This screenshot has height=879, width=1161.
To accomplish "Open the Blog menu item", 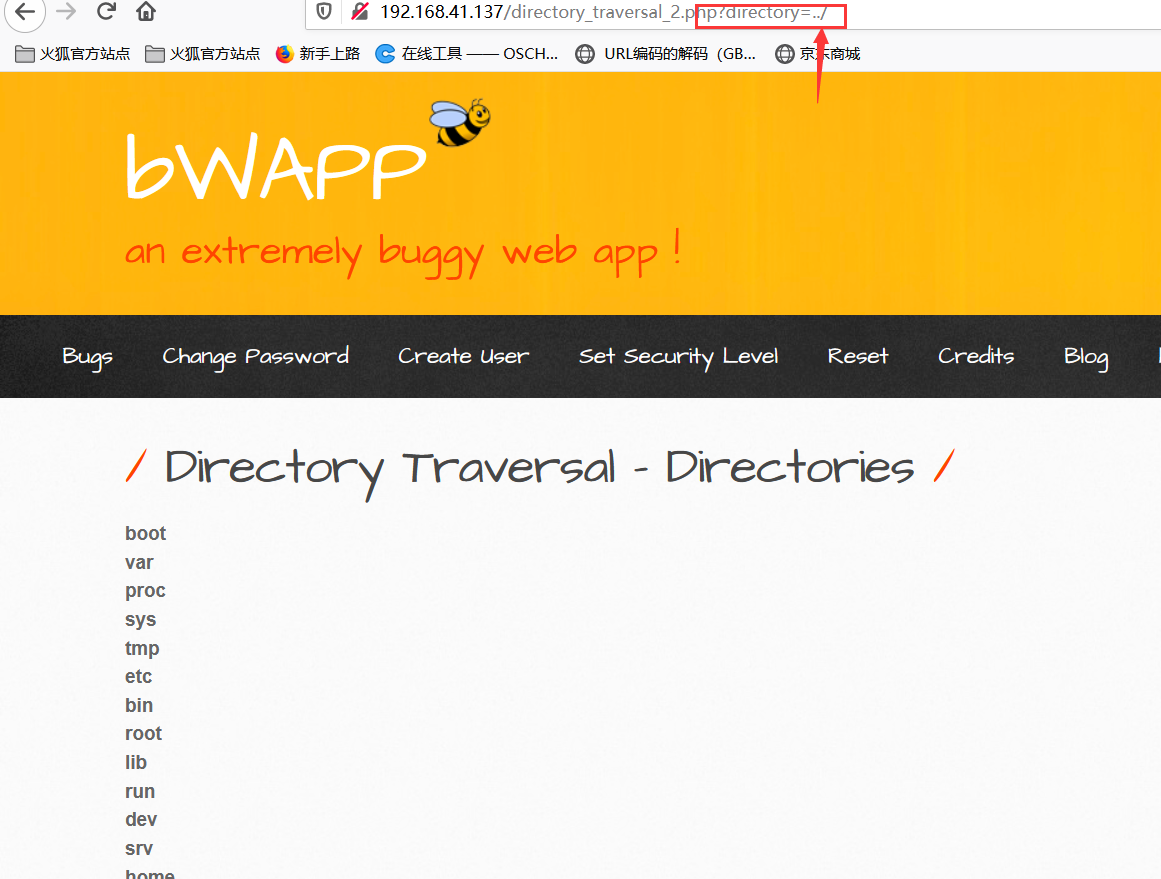I will click(1085, 357).
